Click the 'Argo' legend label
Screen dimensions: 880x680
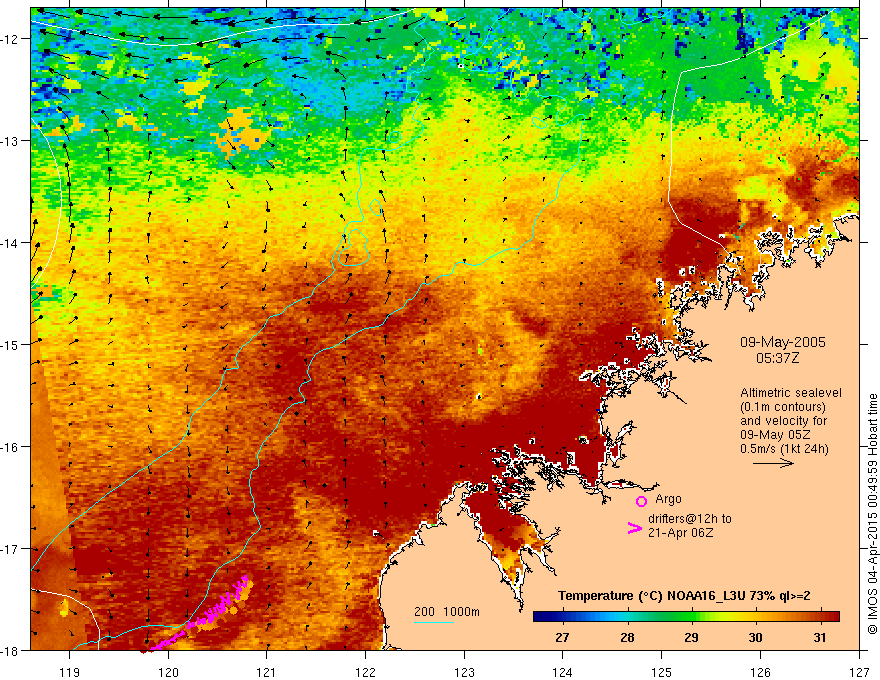coord(668,499)
